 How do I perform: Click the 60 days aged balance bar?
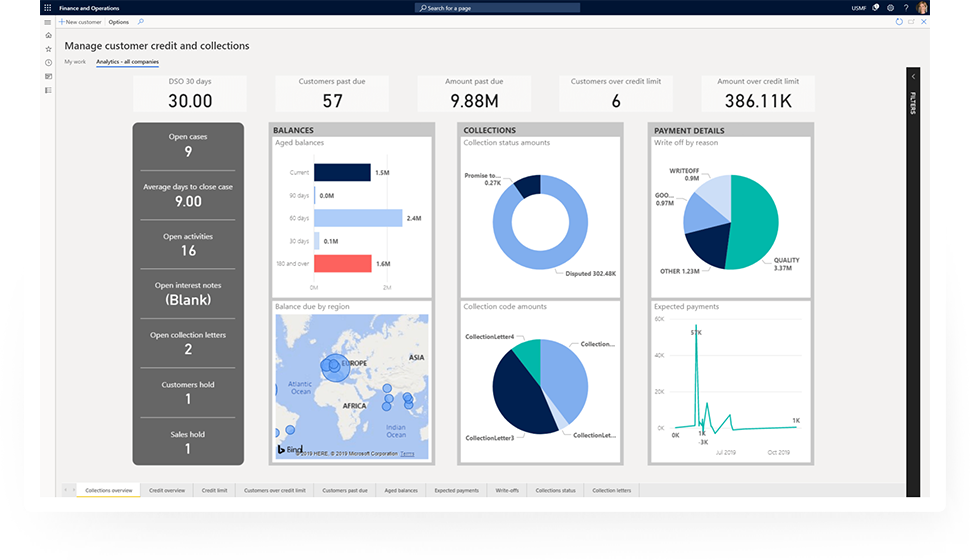[358, 218]
